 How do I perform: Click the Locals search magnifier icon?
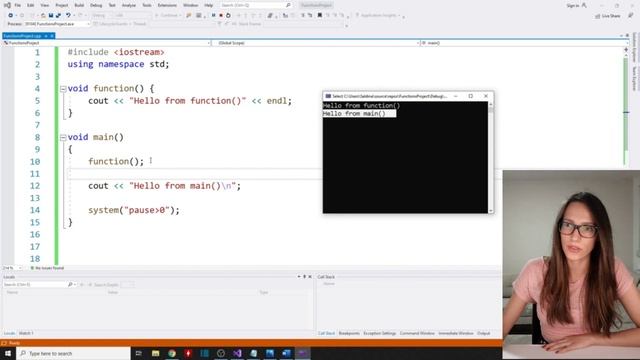tap(70, 284)
